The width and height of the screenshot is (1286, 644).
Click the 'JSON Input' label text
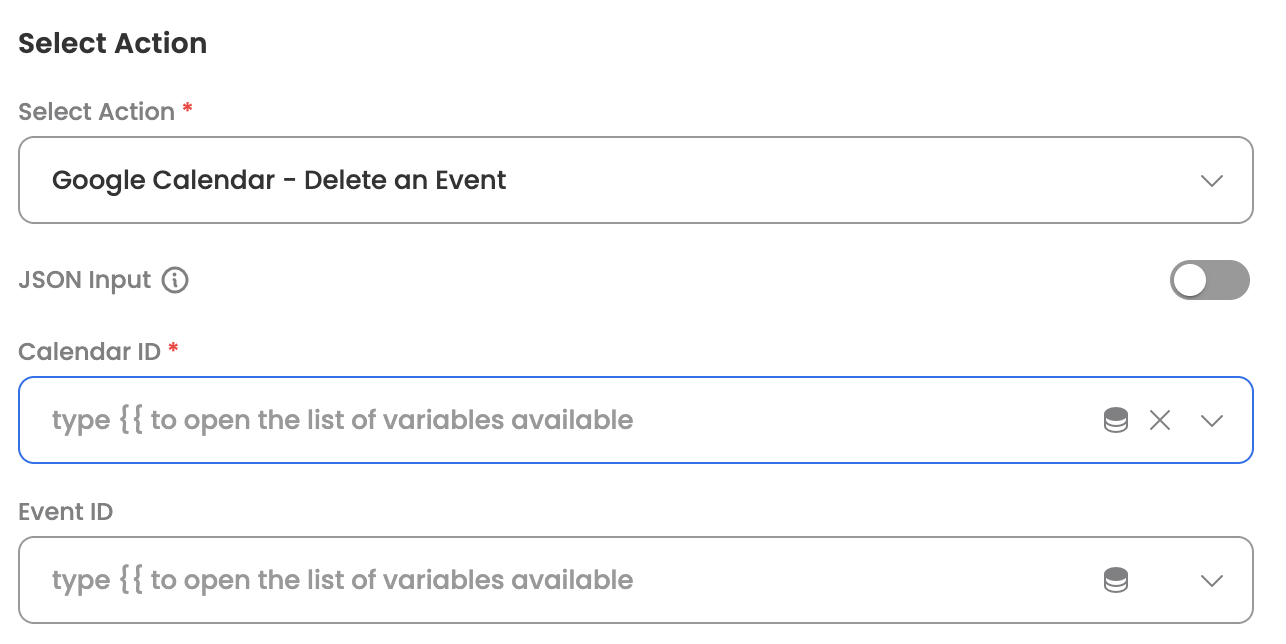point(85,280)
